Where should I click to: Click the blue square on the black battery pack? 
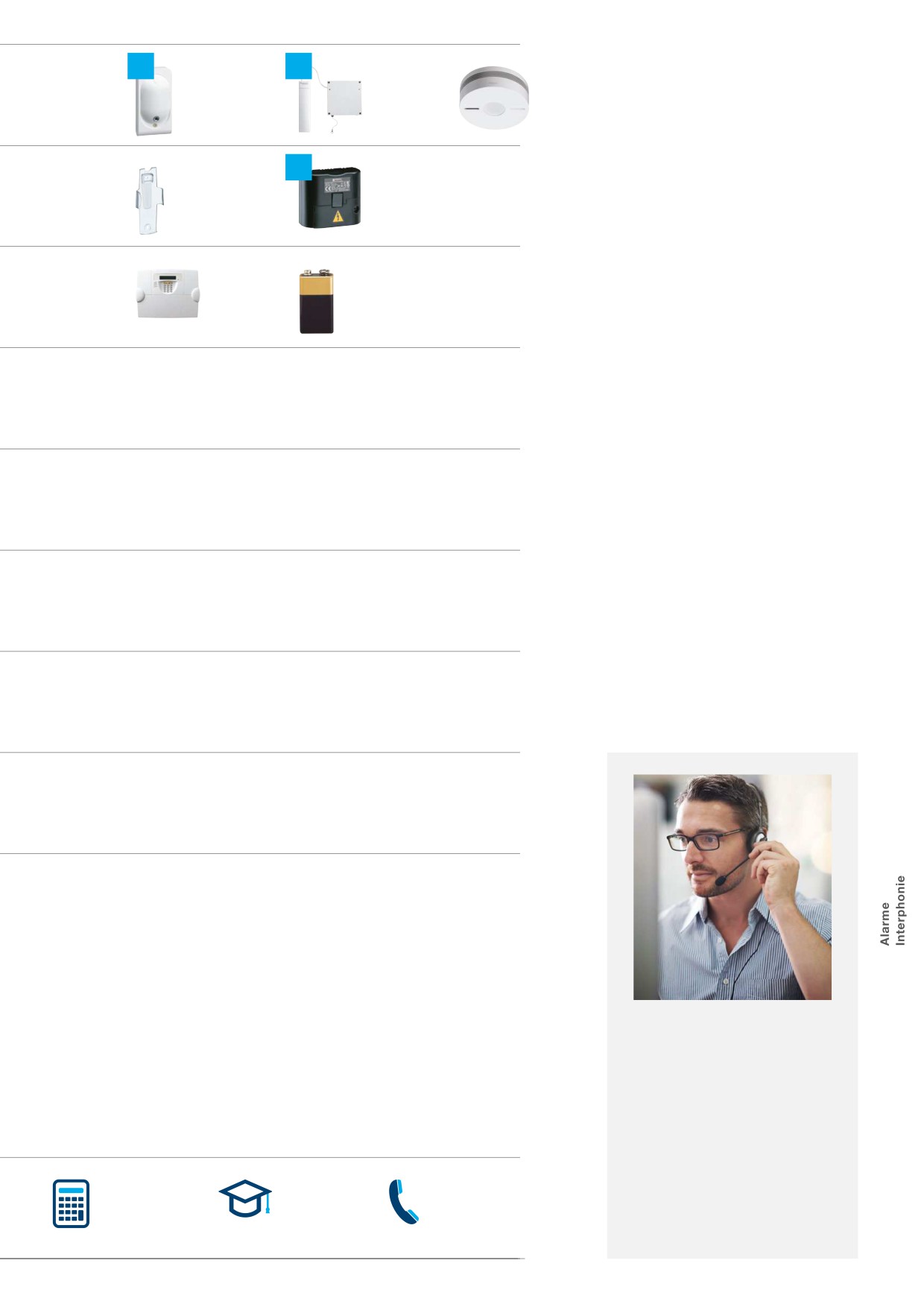(x=299, y=167)
